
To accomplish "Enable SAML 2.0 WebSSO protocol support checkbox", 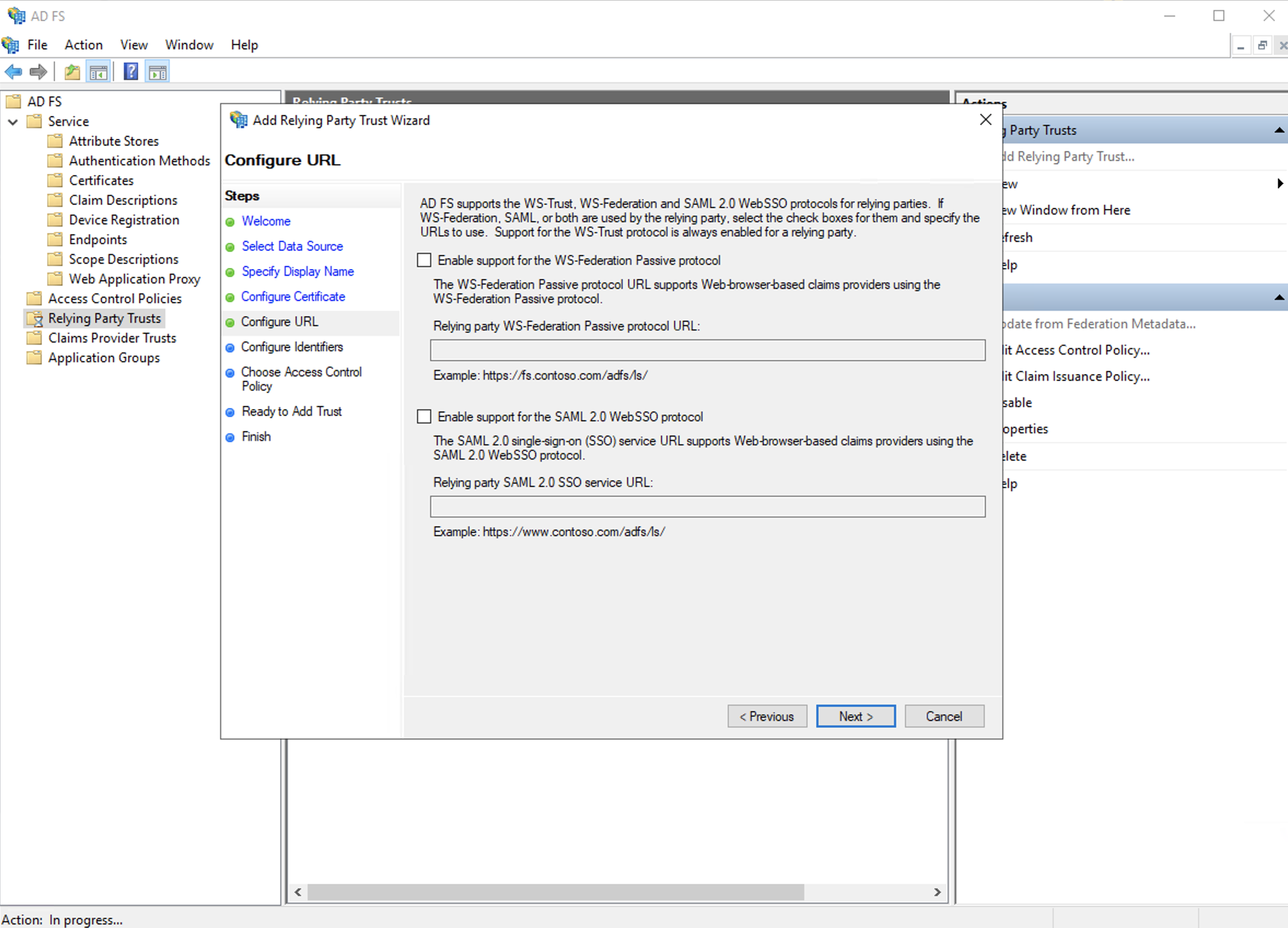I will [x=423, y=416].
